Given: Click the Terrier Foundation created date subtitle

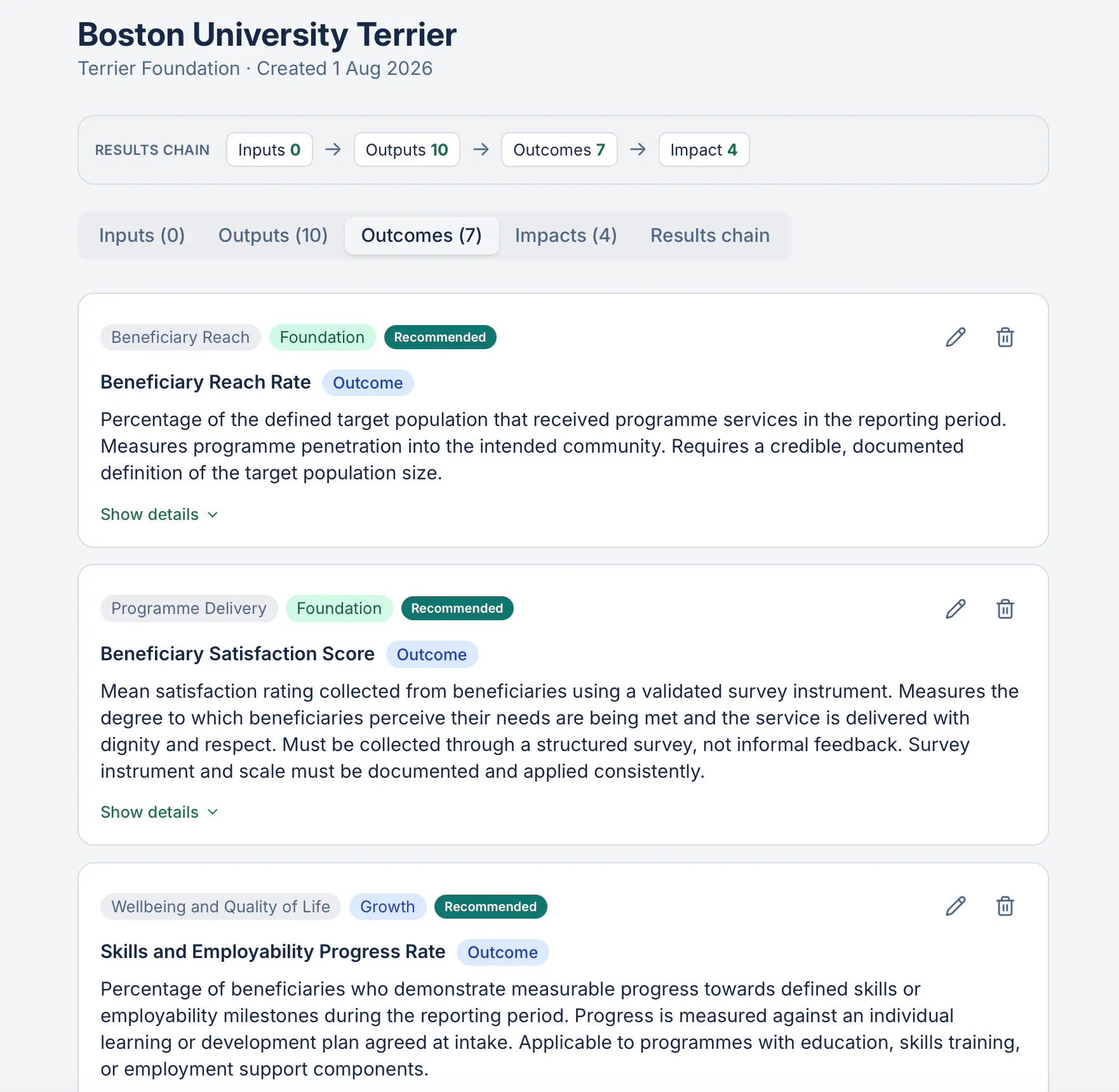Looking at the screenshot, I should (255, 69).
